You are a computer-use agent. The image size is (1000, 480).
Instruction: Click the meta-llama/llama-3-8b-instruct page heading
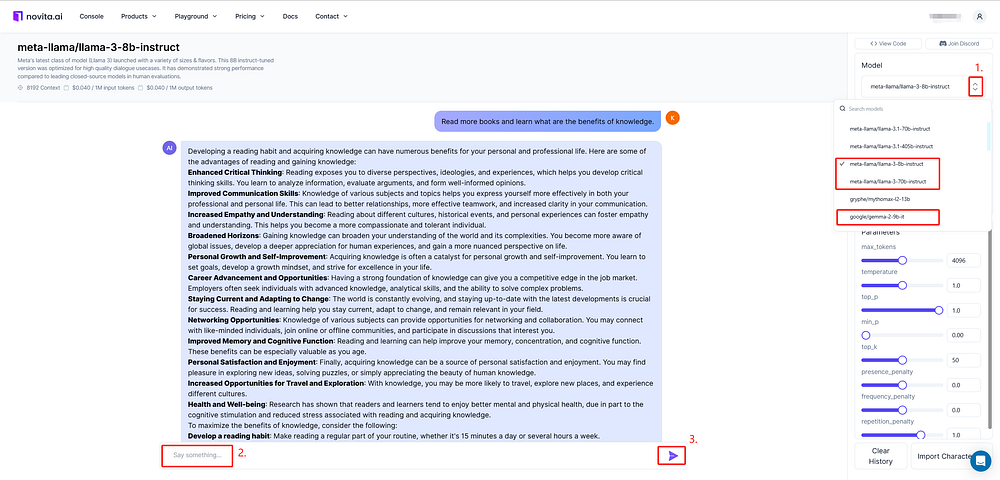(x=99, y=47)
